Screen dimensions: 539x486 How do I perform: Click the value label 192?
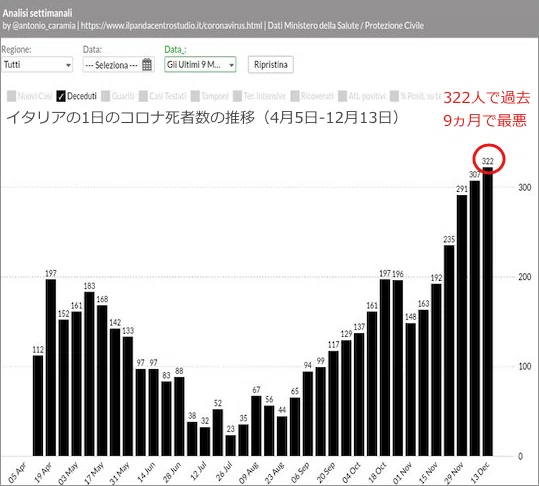pos(436,278)
